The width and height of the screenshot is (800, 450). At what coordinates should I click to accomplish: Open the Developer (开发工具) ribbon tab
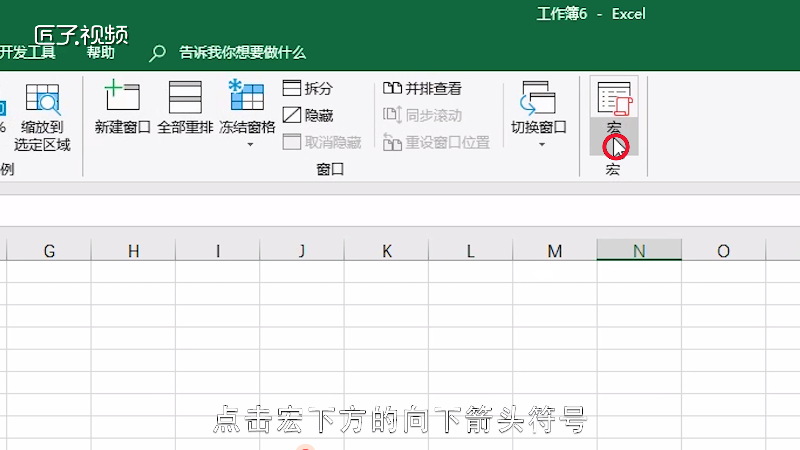click(28, 52)
